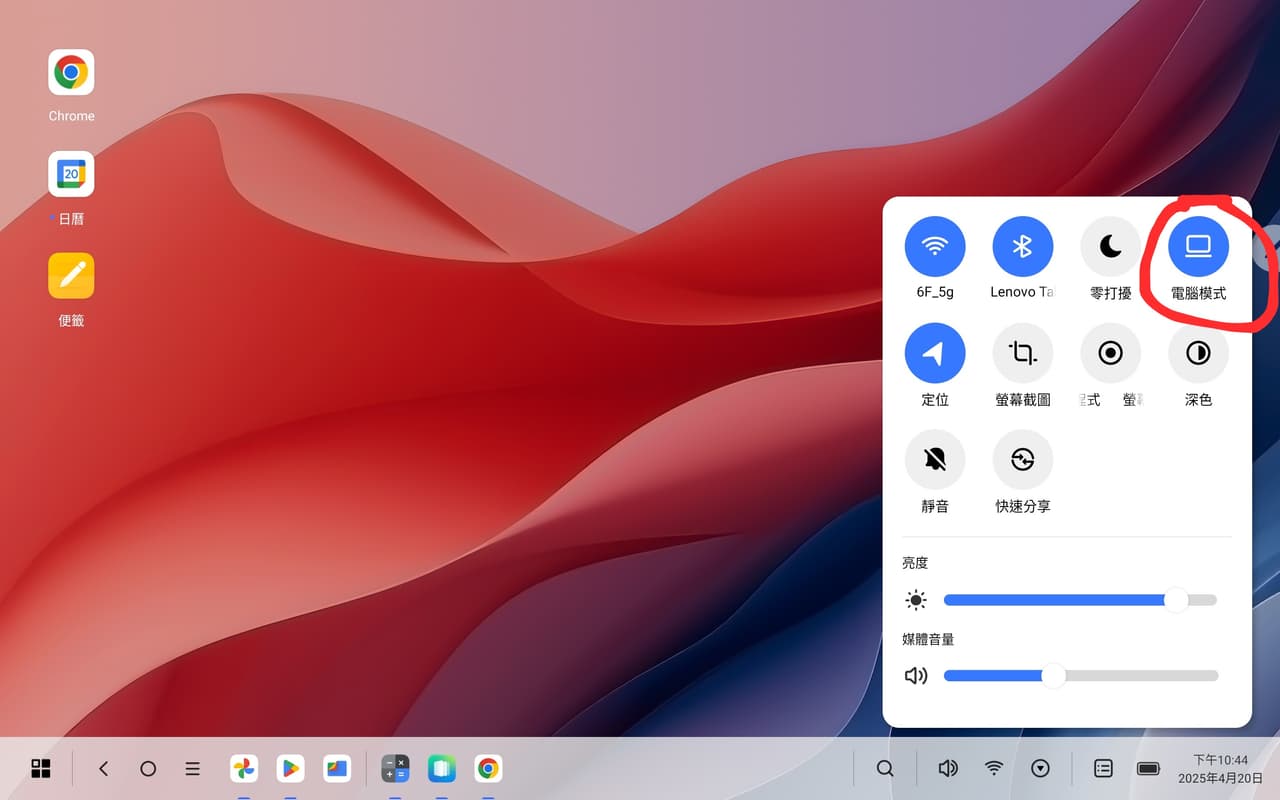
Task: Open the taskbar search magnifier
Action: click(885, 768)
